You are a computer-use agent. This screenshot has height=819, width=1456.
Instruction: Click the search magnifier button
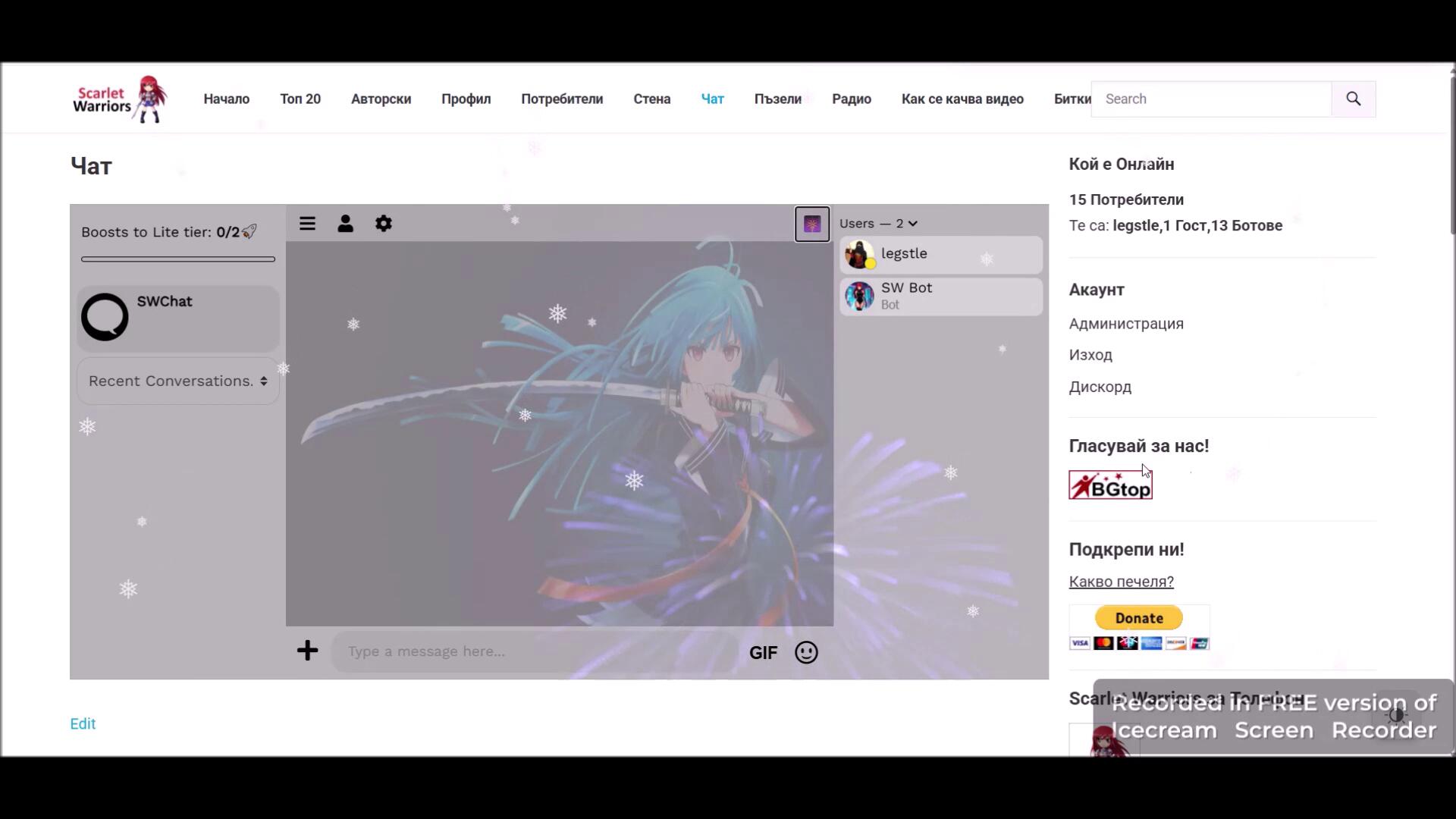click(1353, 99)
